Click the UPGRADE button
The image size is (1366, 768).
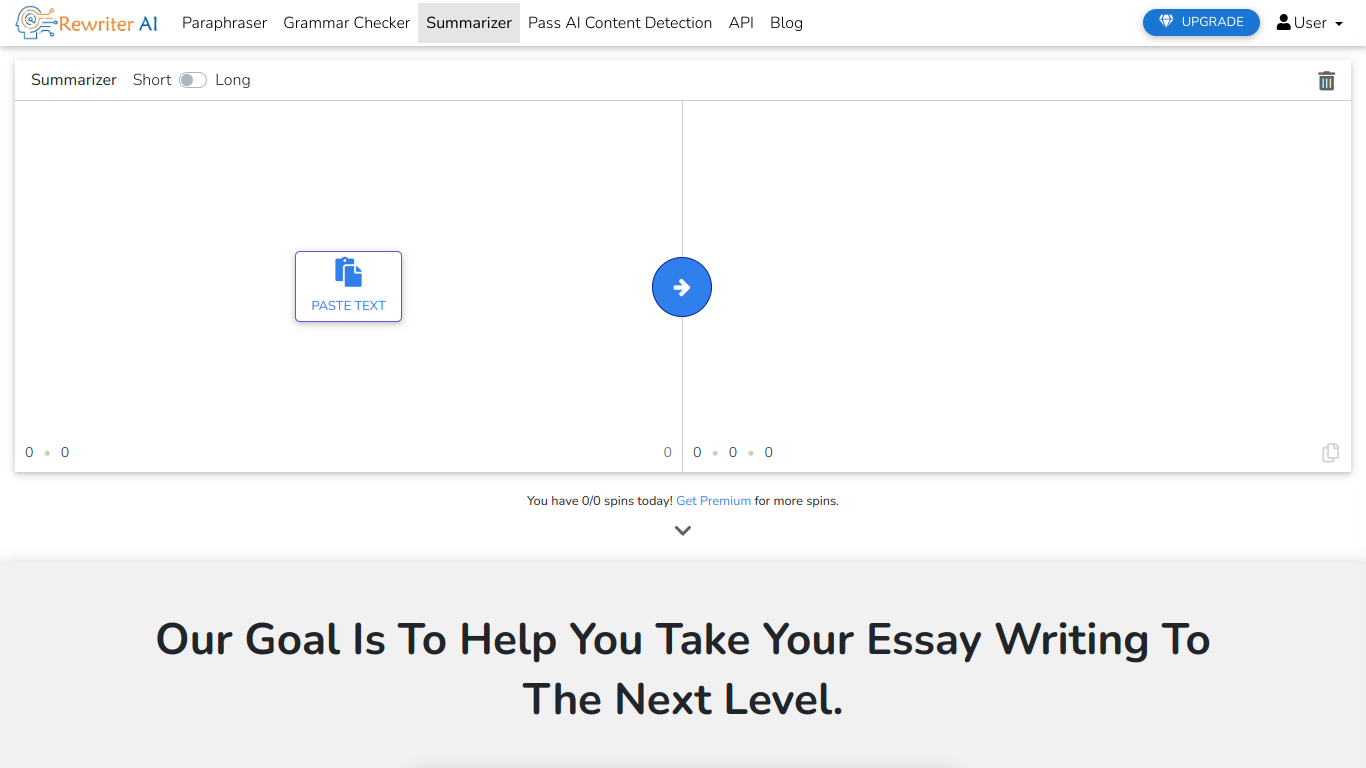pyautogui.click(x=1201, y=22)
